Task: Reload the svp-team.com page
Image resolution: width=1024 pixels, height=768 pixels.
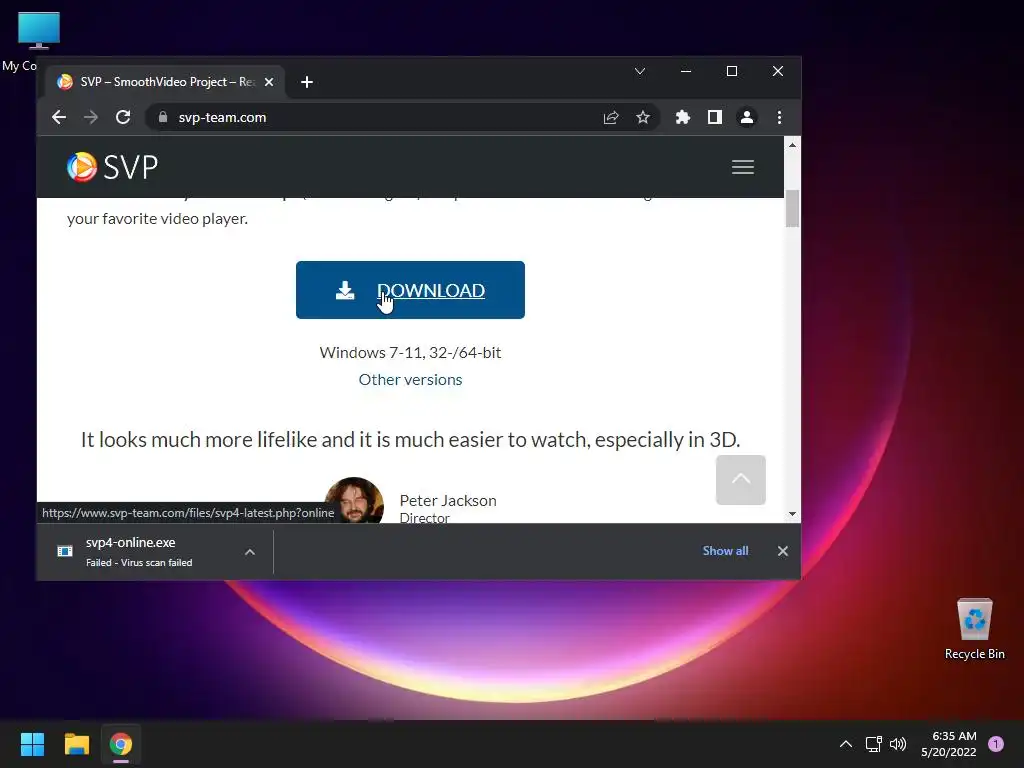Action: coord(123,118)
